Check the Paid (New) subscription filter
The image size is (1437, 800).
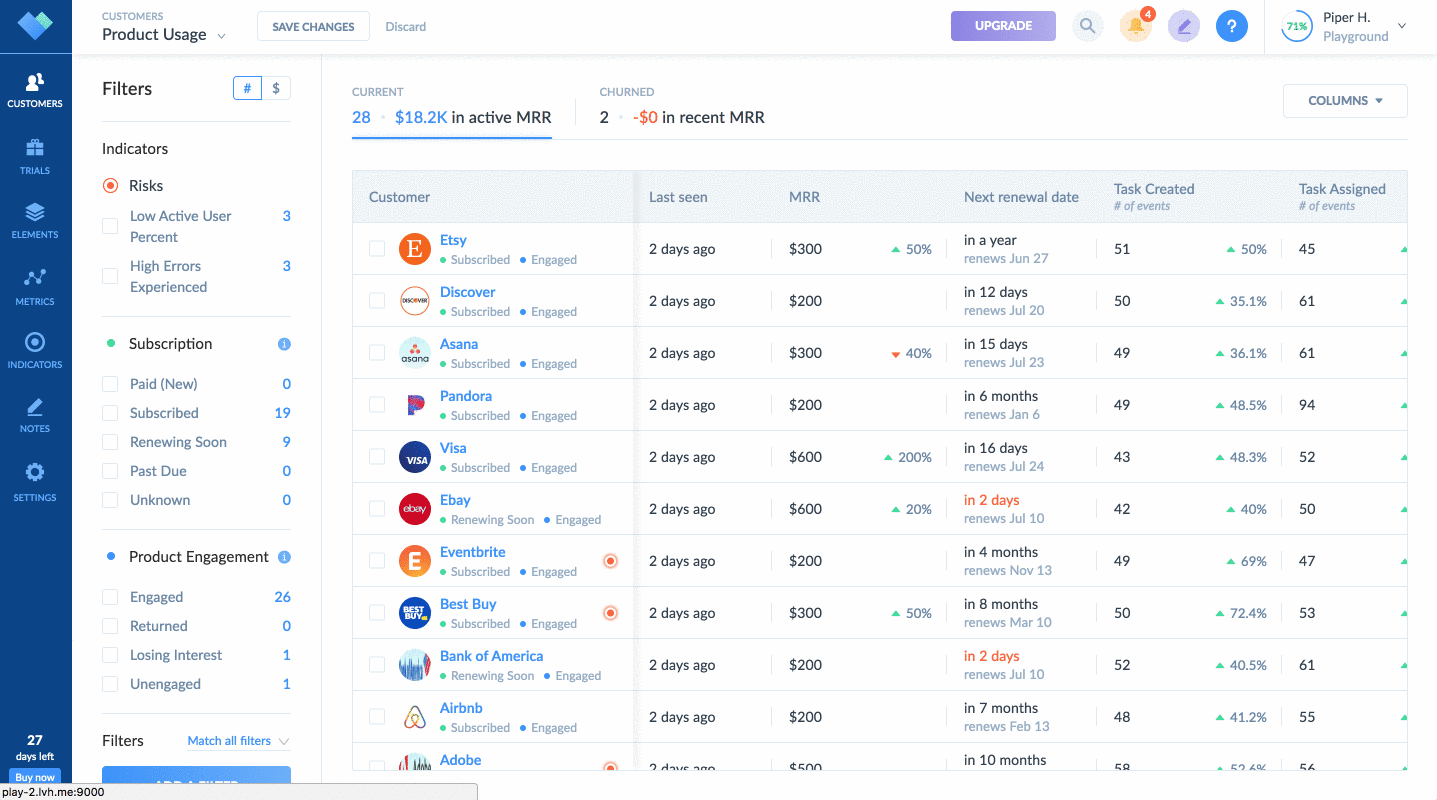click(x=110, y=384)
